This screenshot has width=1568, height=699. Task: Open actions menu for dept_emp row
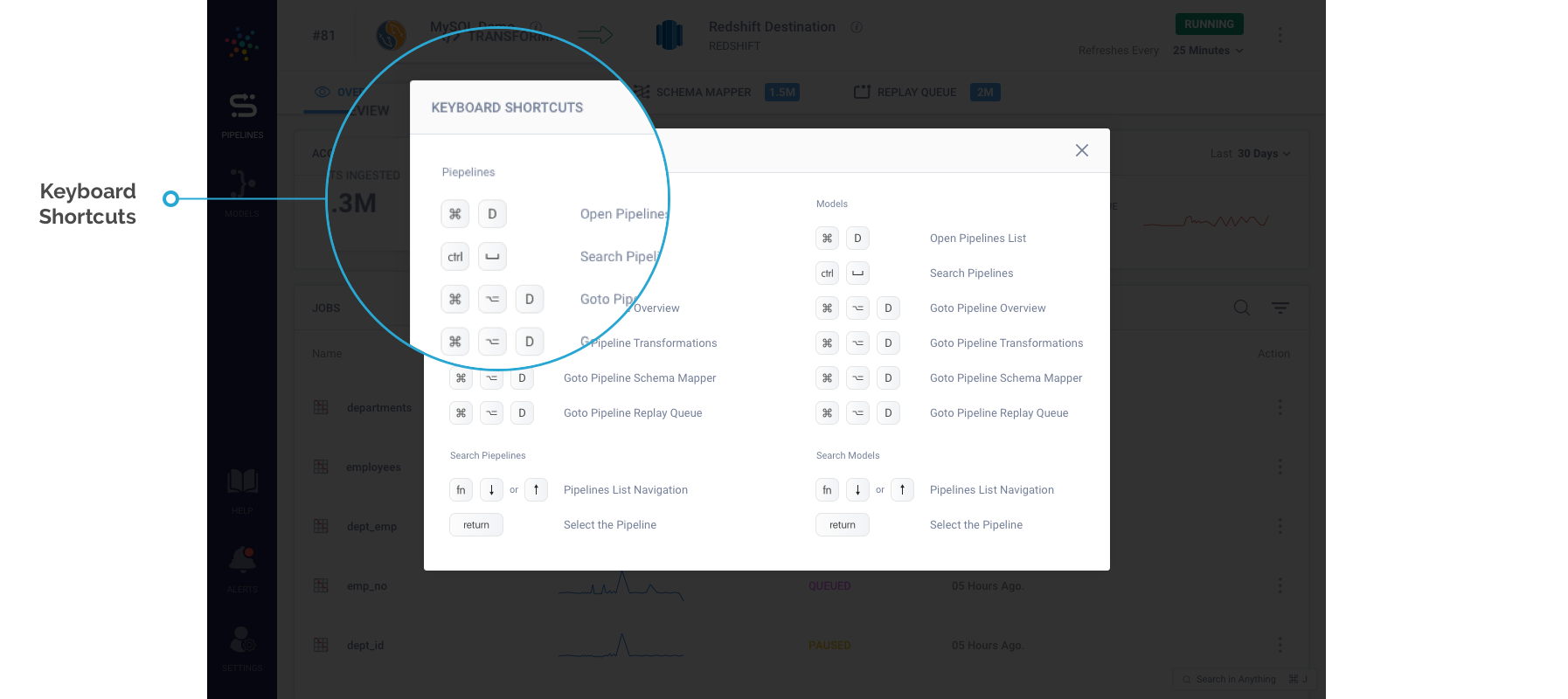pos(1280,526)
